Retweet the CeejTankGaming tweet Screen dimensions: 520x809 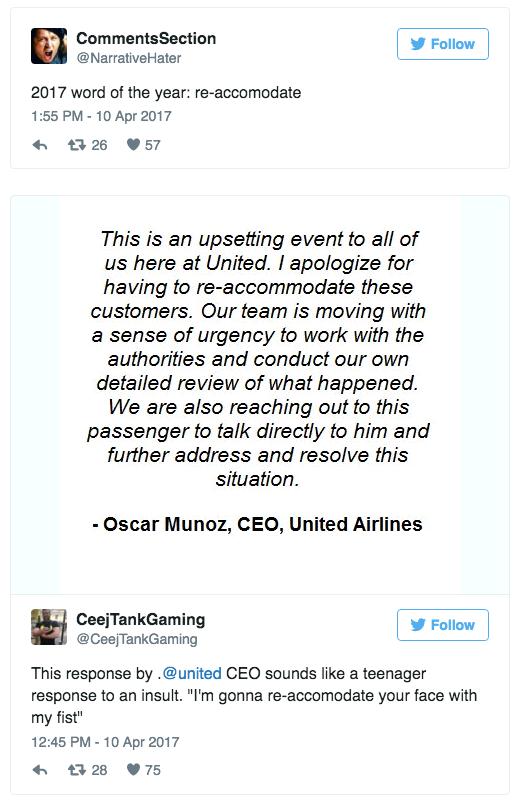[x=77, y=770]
